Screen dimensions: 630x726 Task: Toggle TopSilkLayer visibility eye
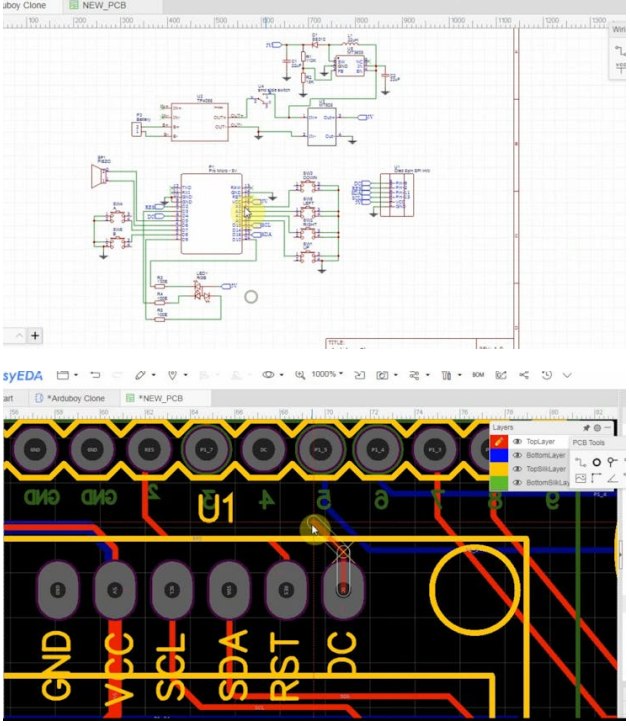(517, 468)
